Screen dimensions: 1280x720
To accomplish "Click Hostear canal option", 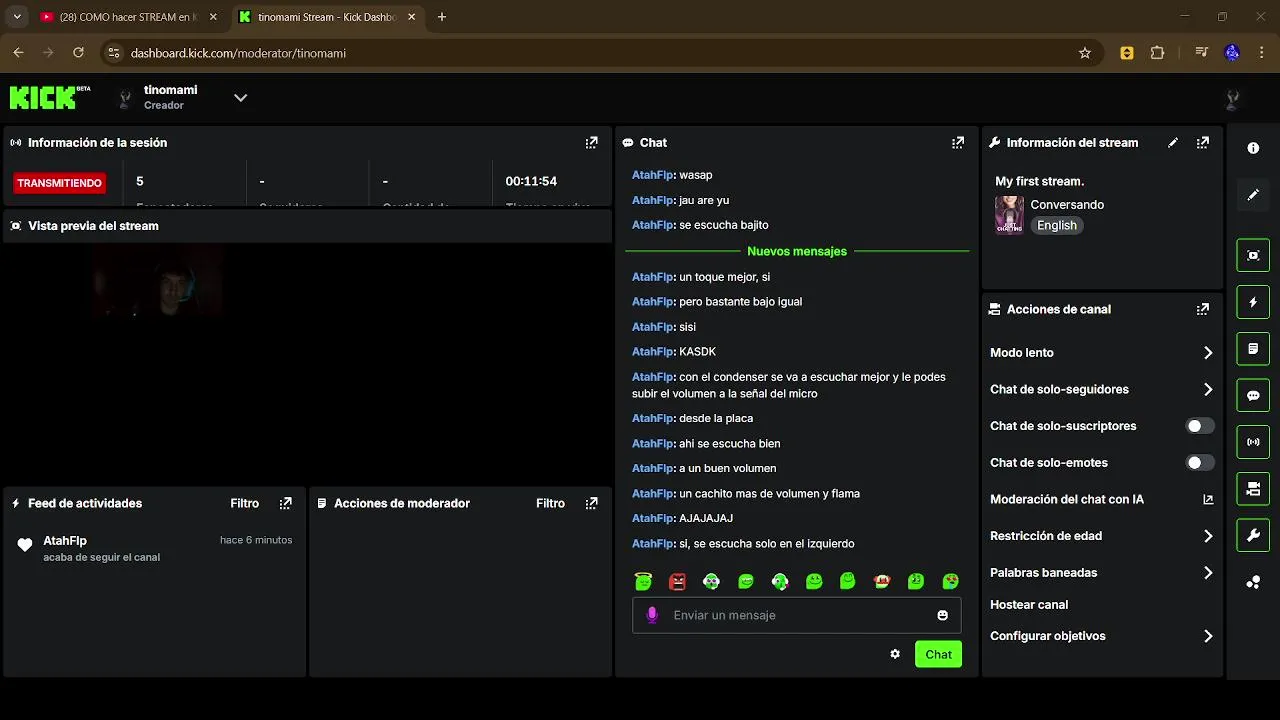I will click(1029, 605).
